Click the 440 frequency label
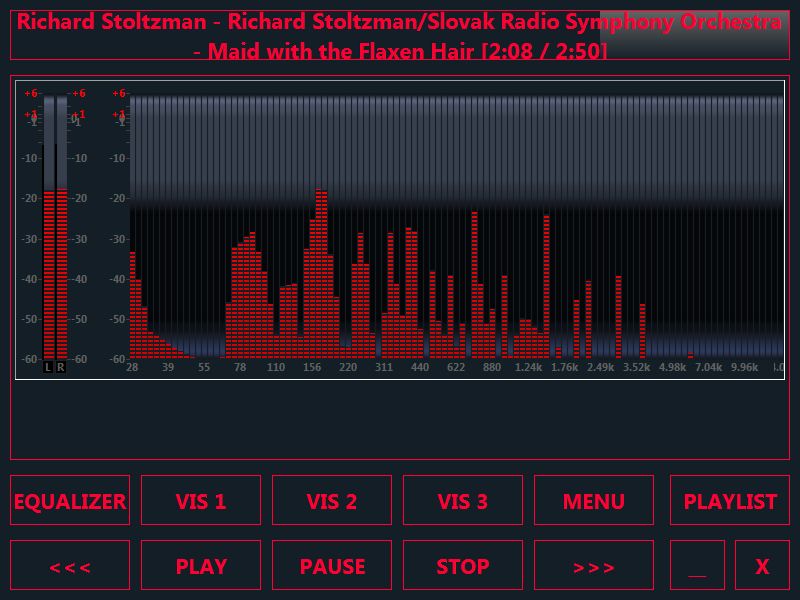Image resolution: width=800 pixels, height=600 pixels. click(420, 368)
